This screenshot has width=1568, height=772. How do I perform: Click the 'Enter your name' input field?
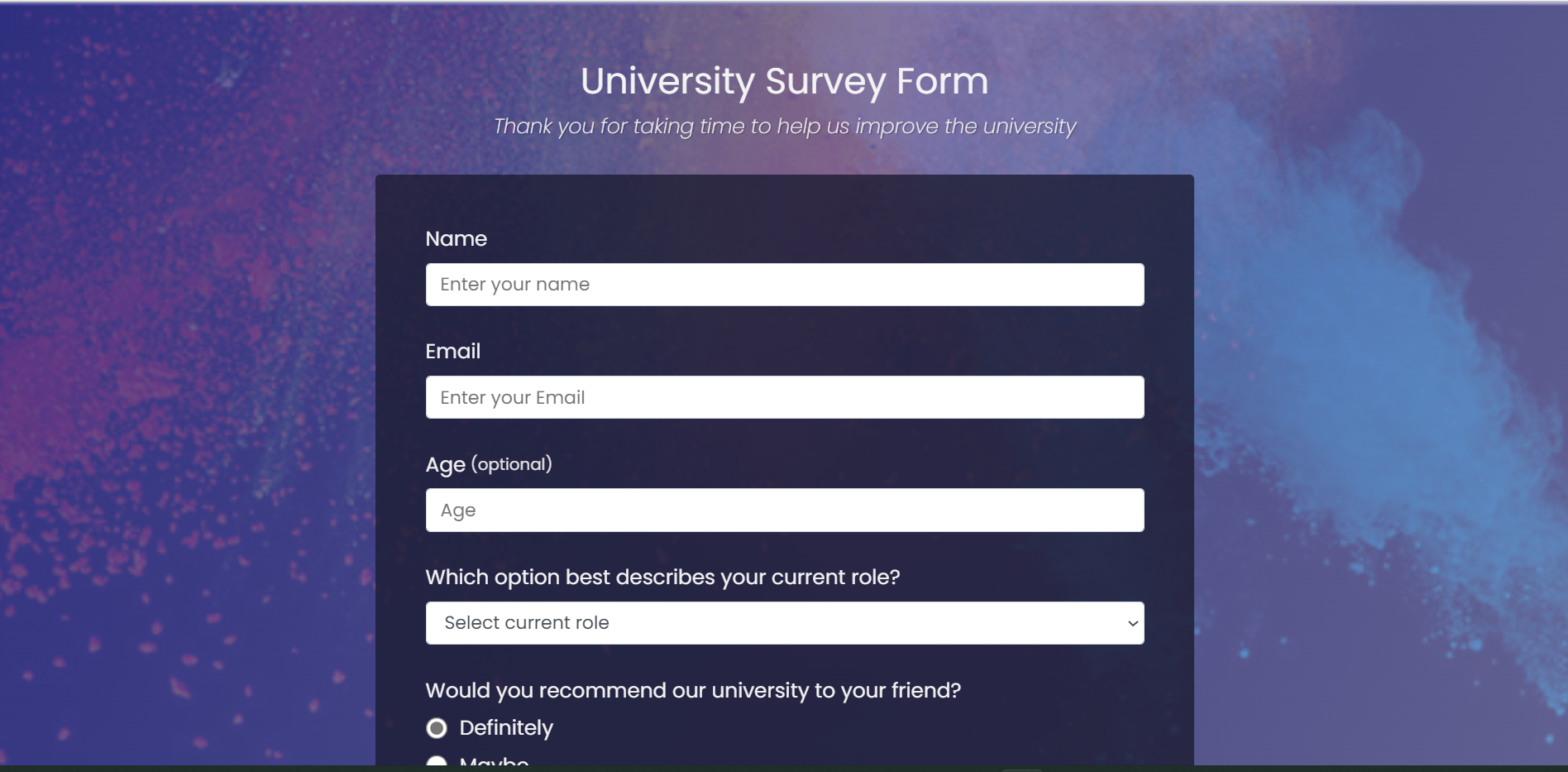[785, 285]
